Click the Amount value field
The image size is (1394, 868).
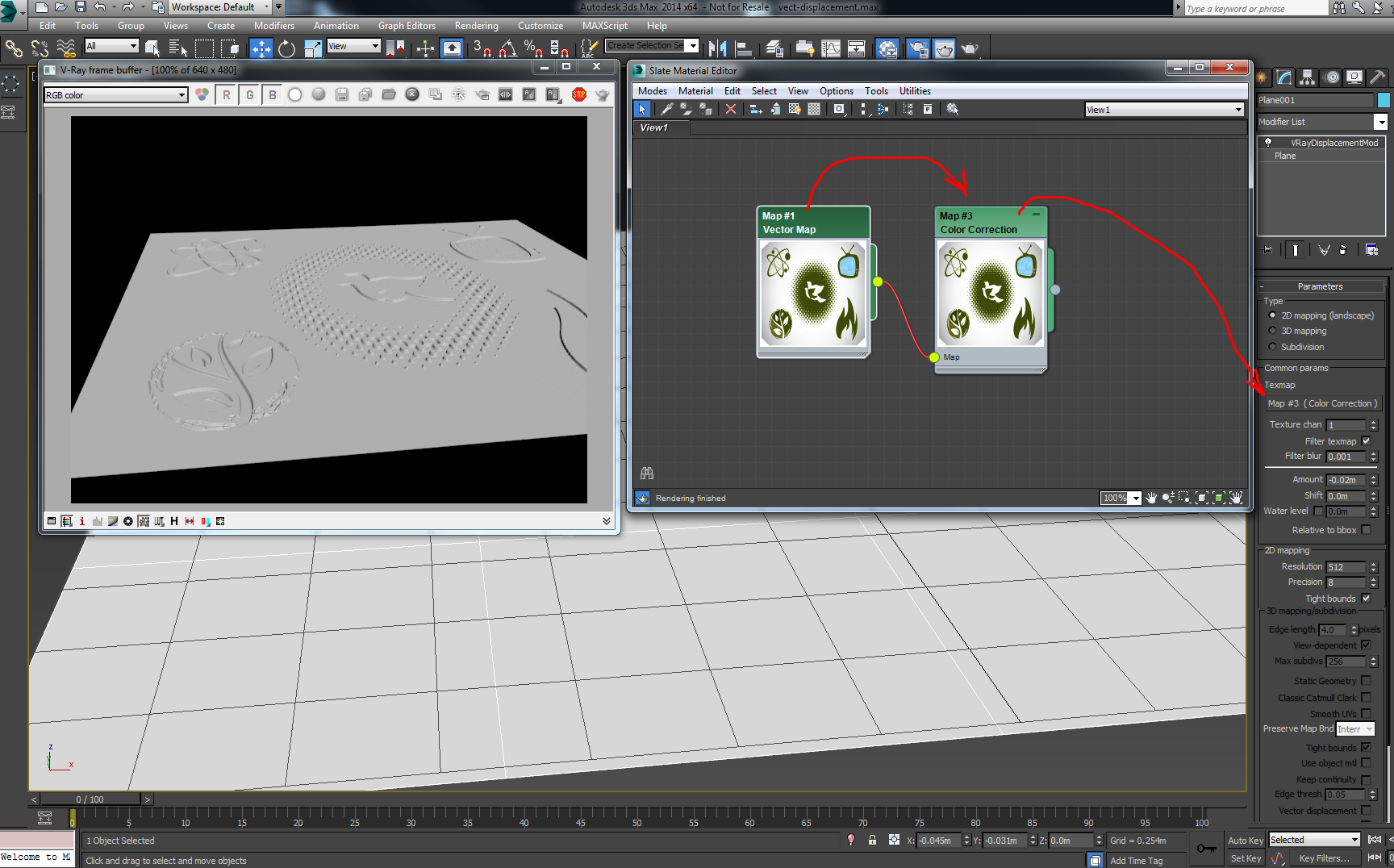click(1346, 480)
